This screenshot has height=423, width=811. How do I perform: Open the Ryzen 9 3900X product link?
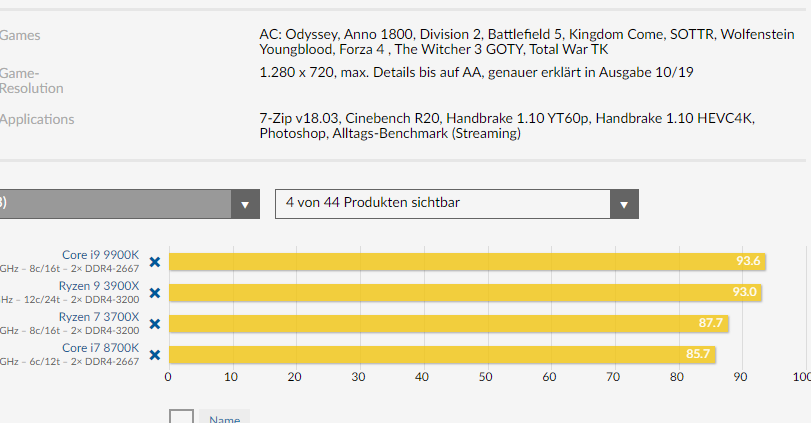99,286
